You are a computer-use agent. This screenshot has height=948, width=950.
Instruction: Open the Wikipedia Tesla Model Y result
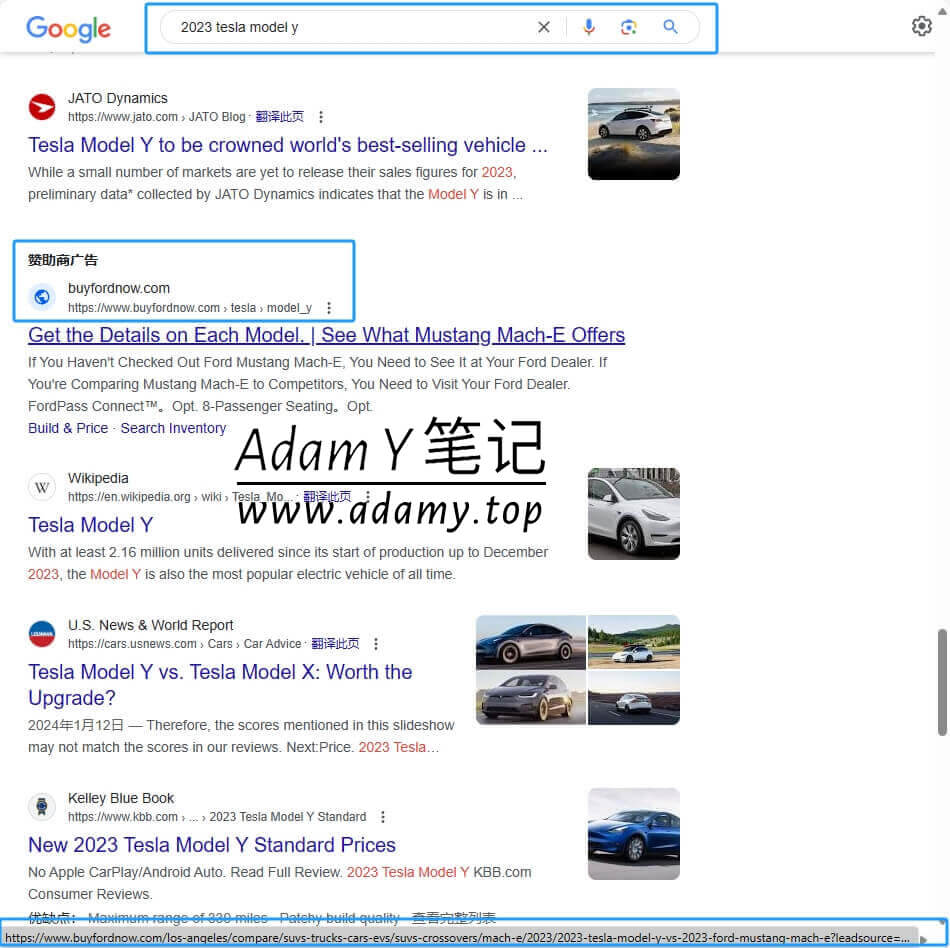[x=90, y=525]
